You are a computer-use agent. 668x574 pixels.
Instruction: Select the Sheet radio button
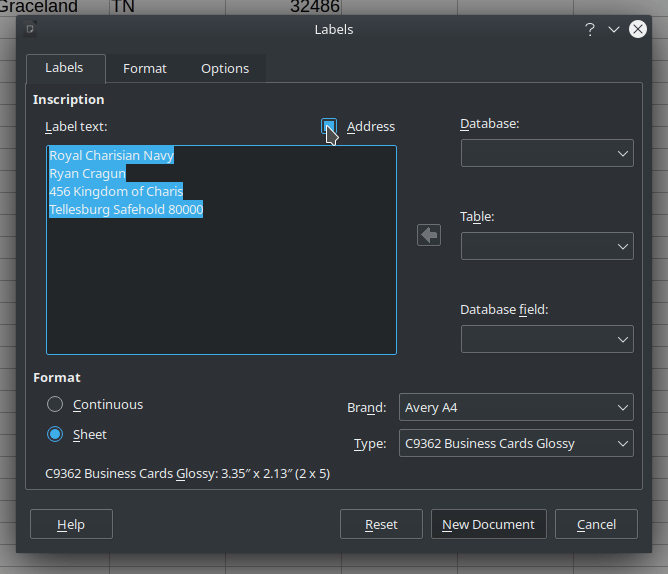(55, 434)
